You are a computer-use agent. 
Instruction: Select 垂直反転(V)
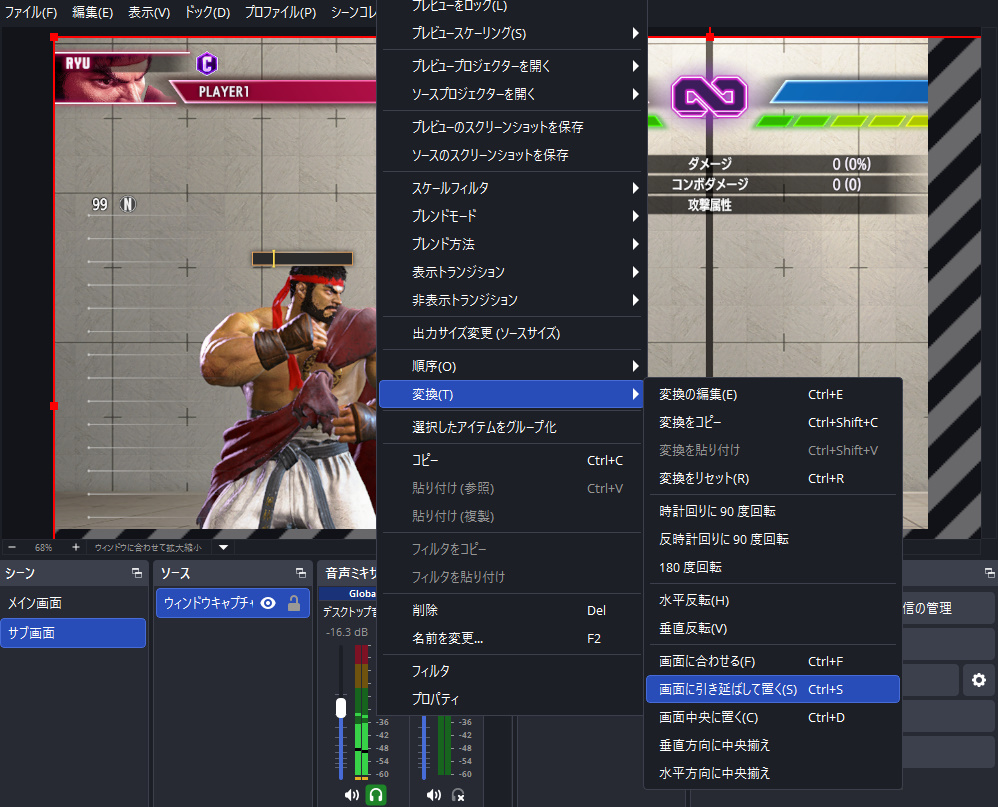click(773, 628)
